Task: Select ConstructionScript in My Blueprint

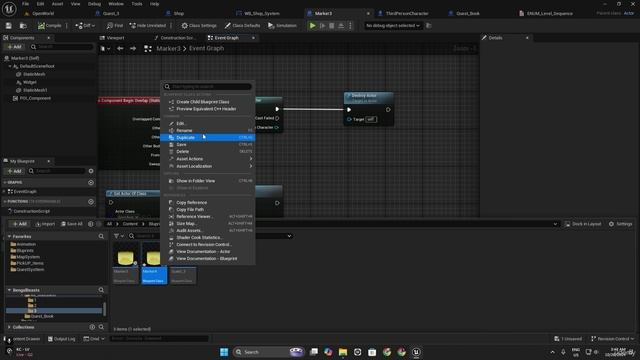Action: [x=31, y=211]
